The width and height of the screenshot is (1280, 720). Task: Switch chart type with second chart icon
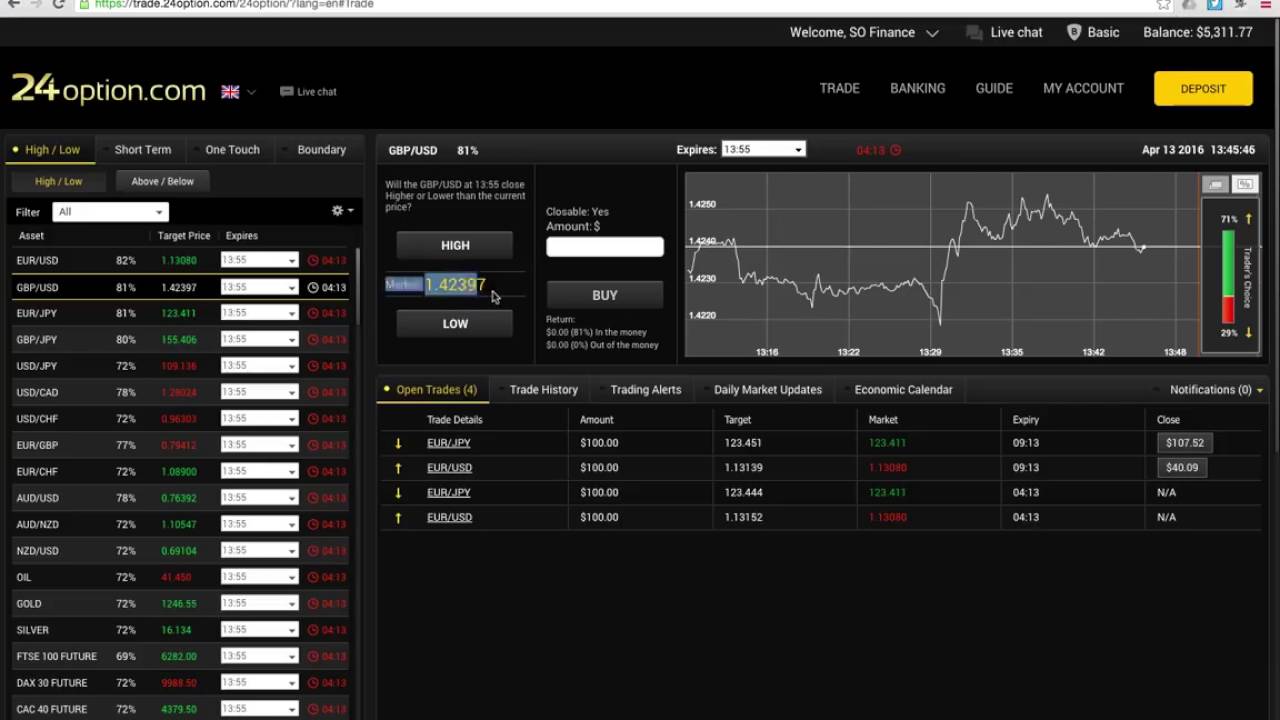coord(1245,184)
